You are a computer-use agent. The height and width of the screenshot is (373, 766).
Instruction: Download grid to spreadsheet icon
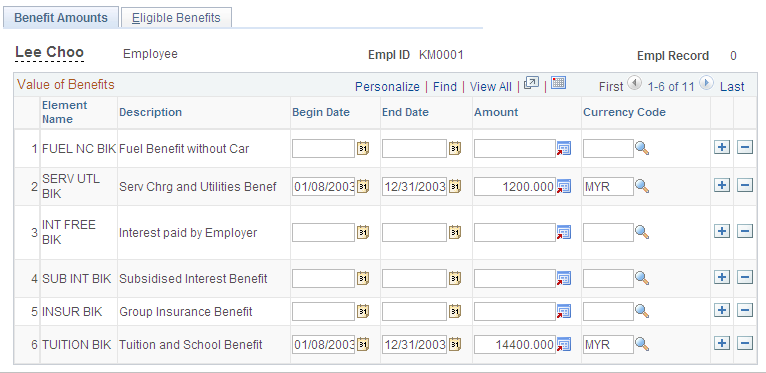point(558,83)
